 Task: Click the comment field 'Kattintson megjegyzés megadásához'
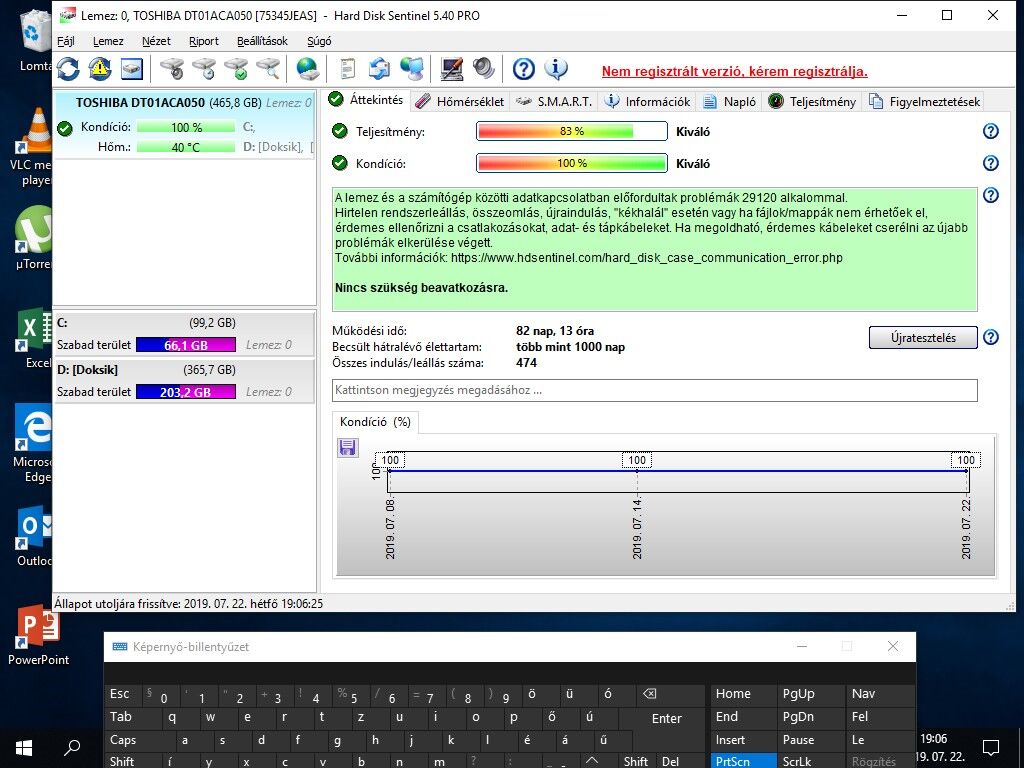[x=654, y=391]
